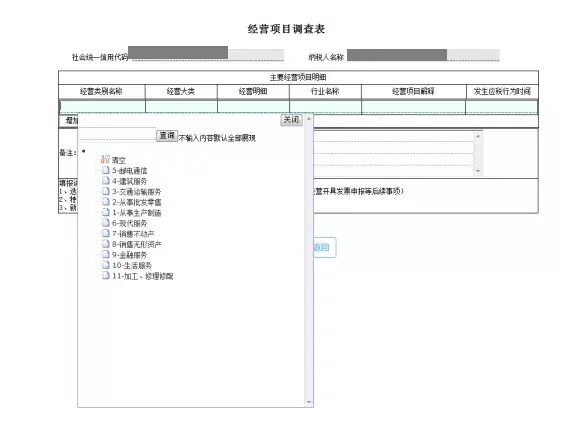Select the 清空 clear option
Screen dimensions: 583x429
119,160
